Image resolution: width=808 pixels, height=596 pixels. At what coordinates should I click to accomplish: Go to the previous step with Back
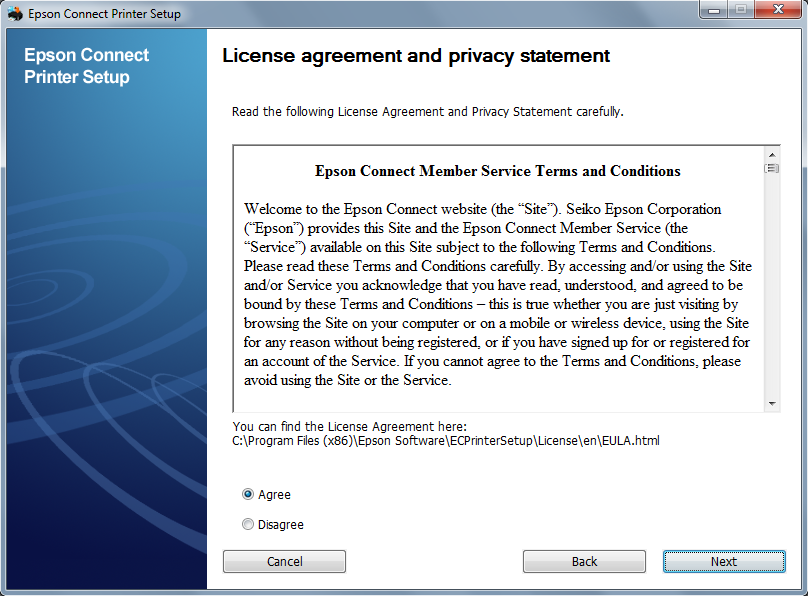coord(584,562)
